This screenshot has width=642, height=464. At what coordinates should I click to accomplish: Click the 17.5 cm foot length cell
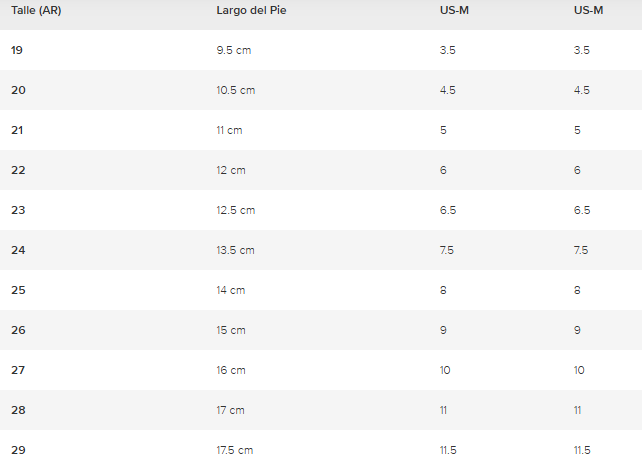coord(235,450)
